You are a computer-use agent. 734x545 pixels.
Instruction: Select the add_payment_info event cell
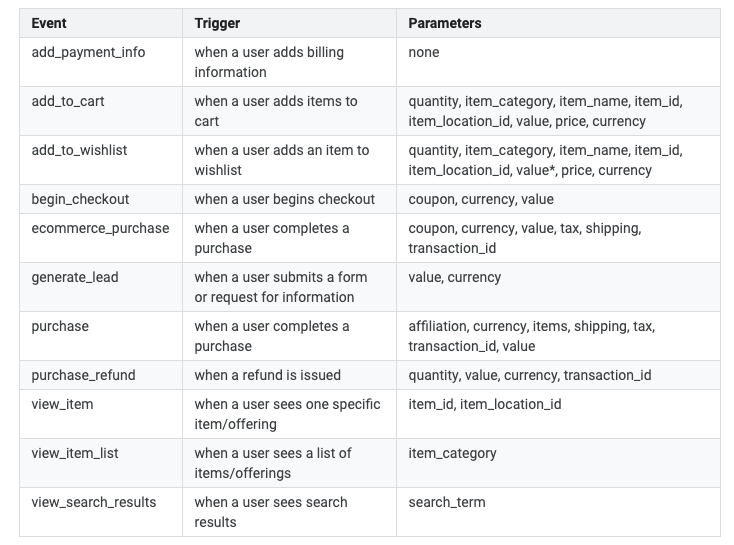[x=88, y=52]
